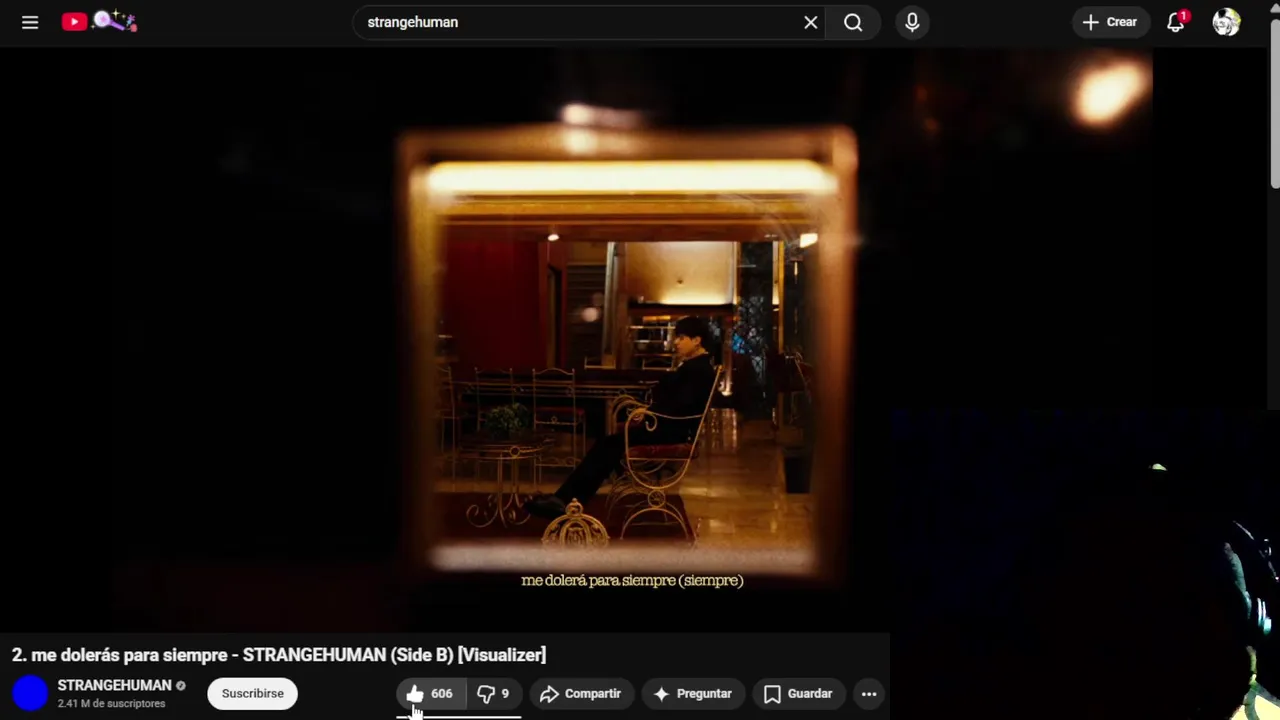Open notifications bell
1280x720 pixels.
tap(1176, 22)
